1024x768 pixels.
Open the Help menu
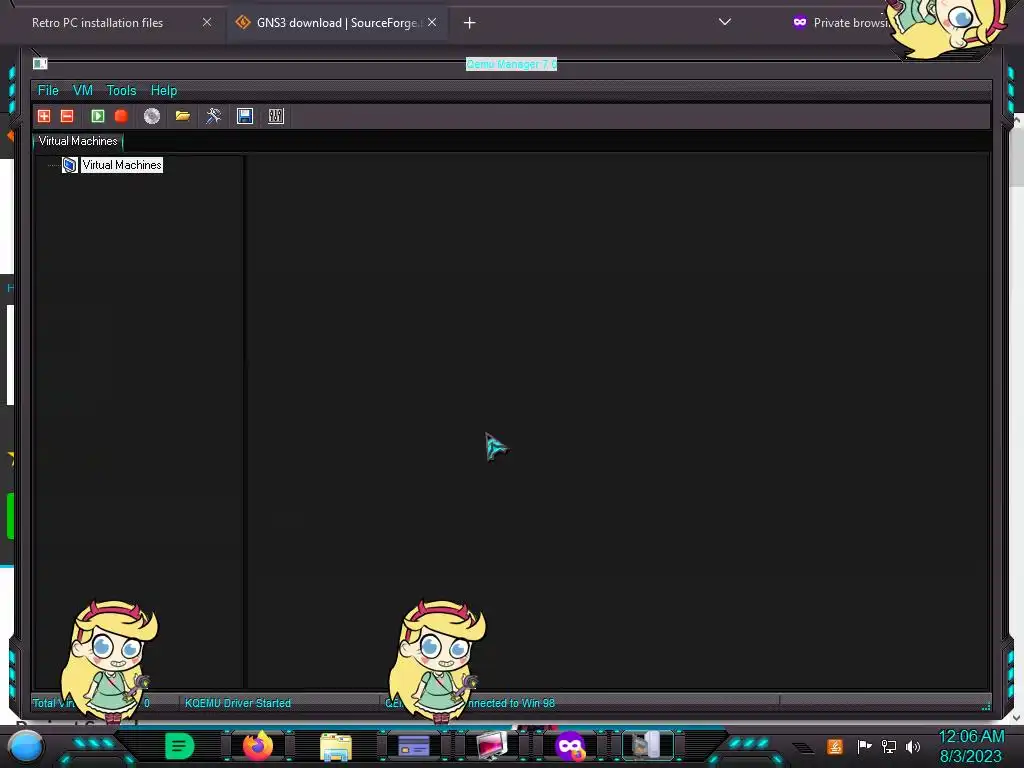click(x=164, y=91)
